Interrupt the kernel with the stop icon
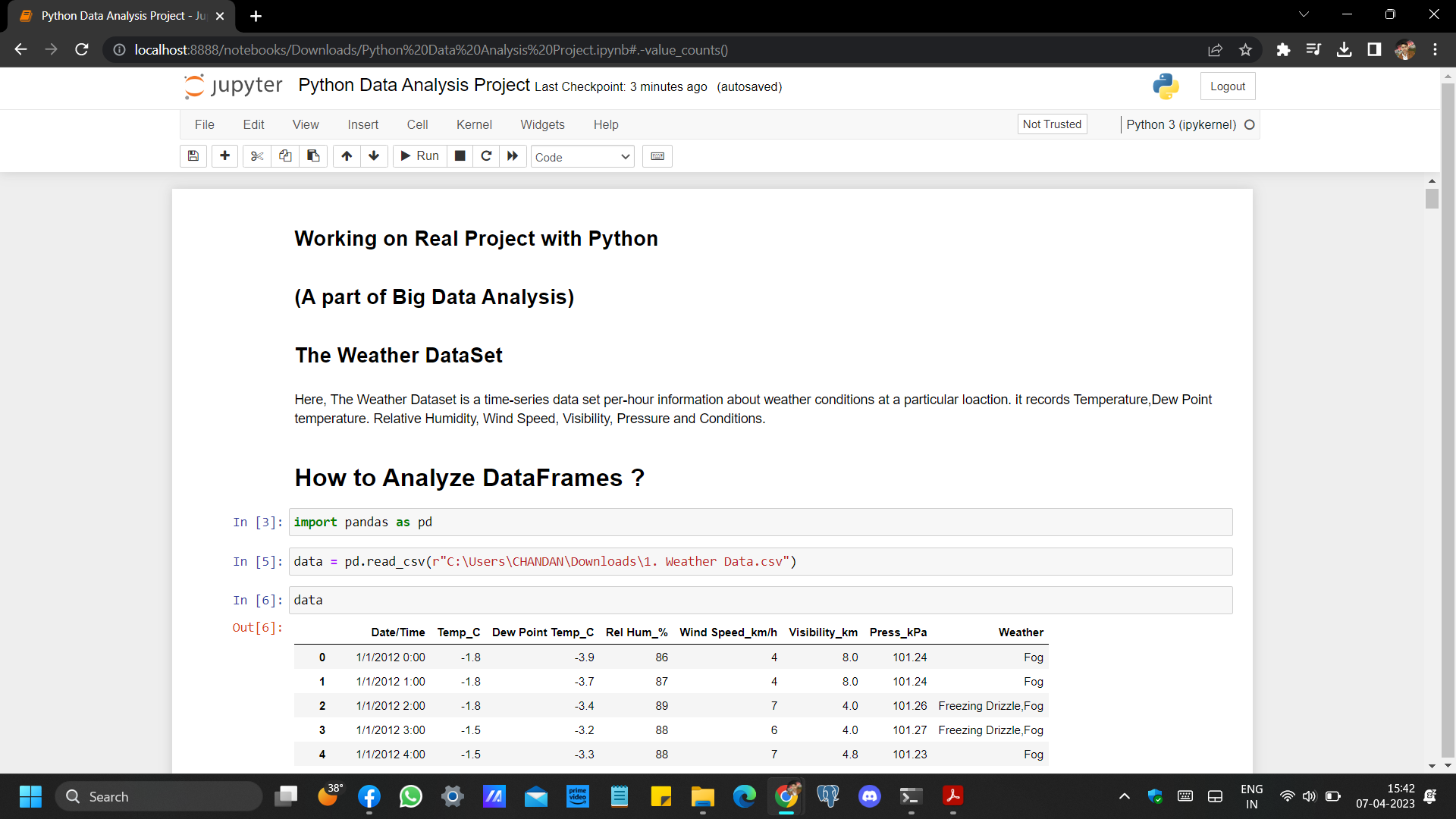This screenshot has width=1456, height=819. click(x=460, y=156)
